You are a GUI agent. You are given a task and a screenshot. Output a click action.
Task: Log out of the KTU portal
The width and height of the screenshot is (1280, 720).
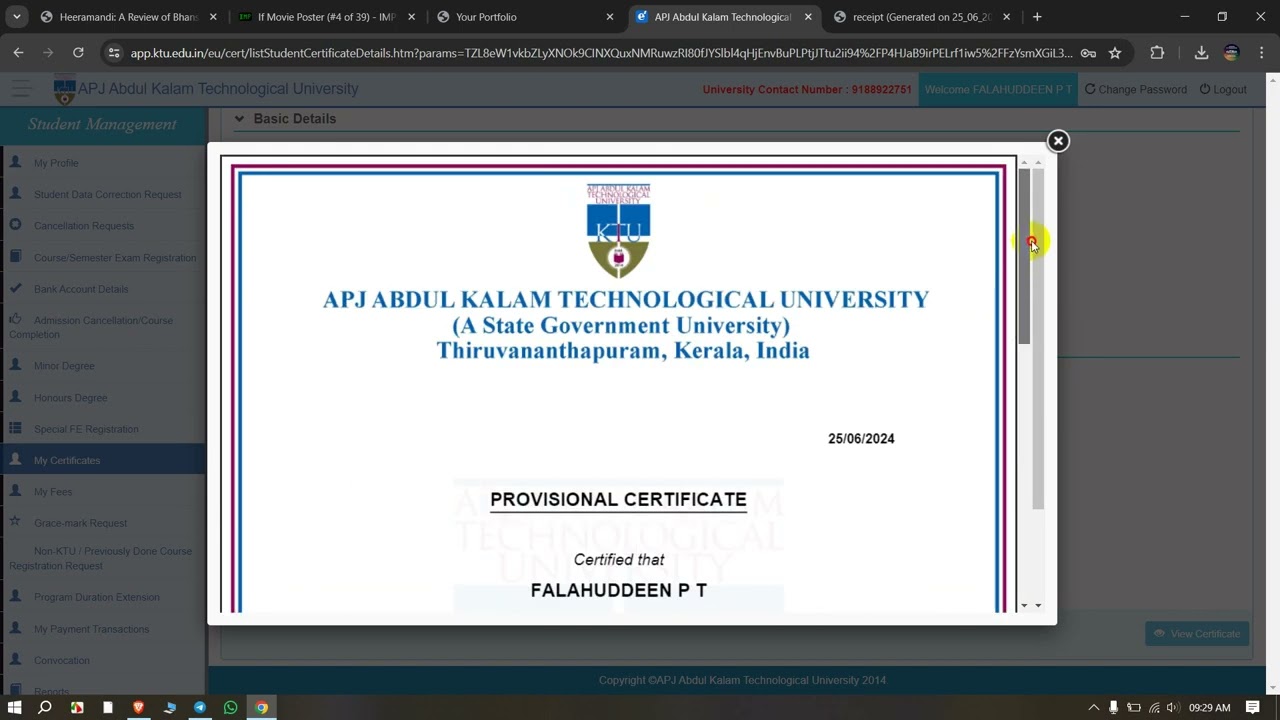(x=1223, y=89)
